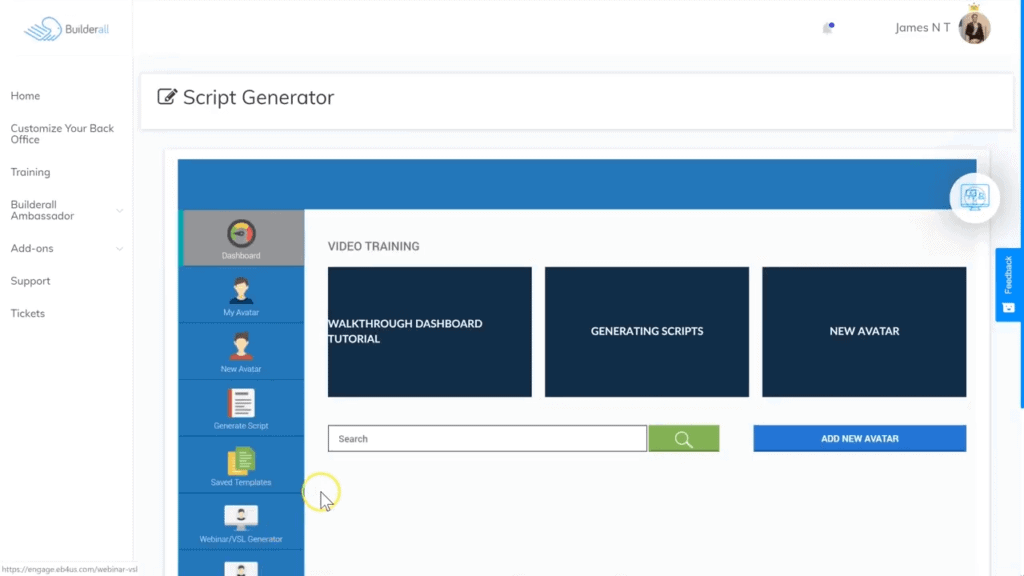The image size is (1024, 576).
Task: Open James N T profile avatar
Action: click(x=974, y=27)
